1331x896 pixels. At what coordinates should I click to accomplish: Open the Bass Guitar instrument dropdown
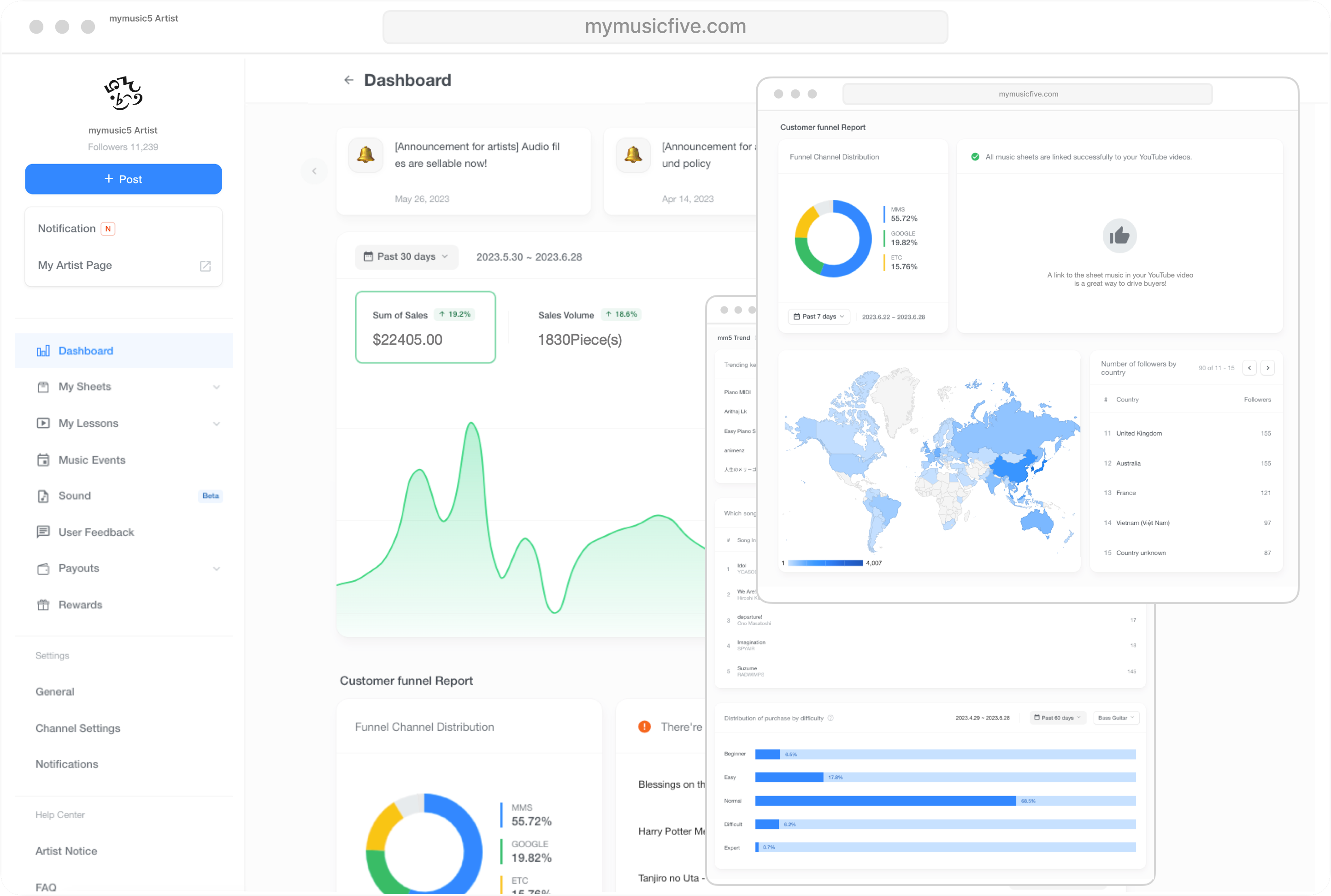click(1116, 718)
